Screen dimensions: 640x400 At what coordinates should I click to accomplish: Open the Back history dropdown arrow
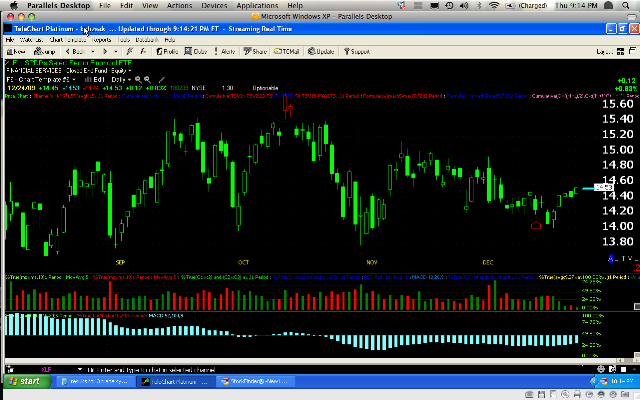pyautogui.click(x=93, y=51)
